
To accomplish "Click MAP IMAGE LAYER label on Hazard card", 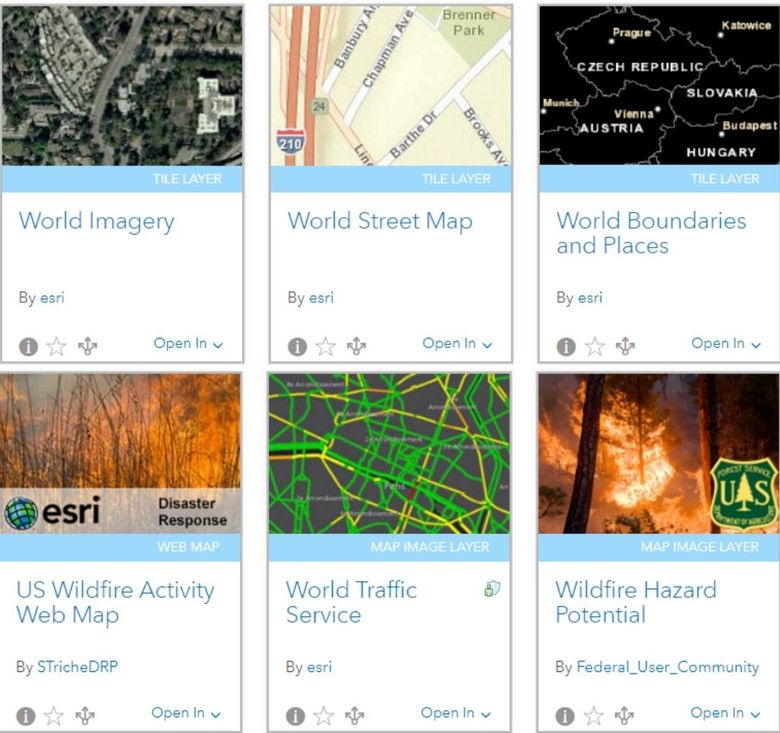I will [x=699, y=547].
